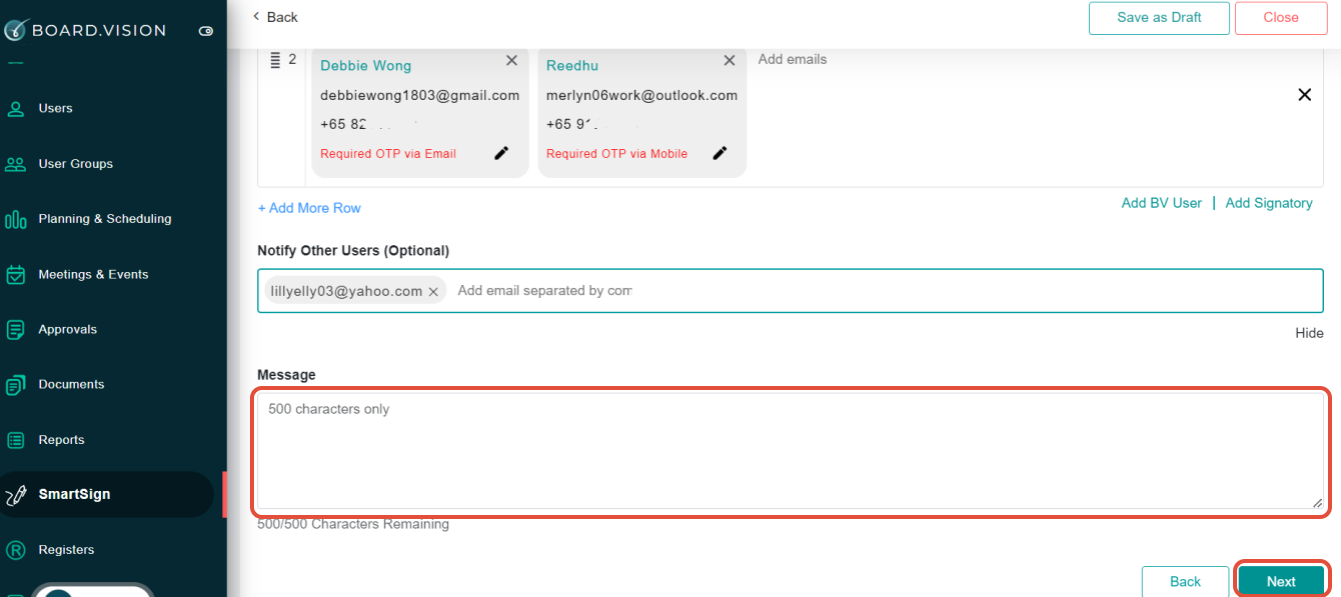This screenshot has height=597, width=1341.
Task: Click Add BV User link
Action: click(x=1161, y=203)
